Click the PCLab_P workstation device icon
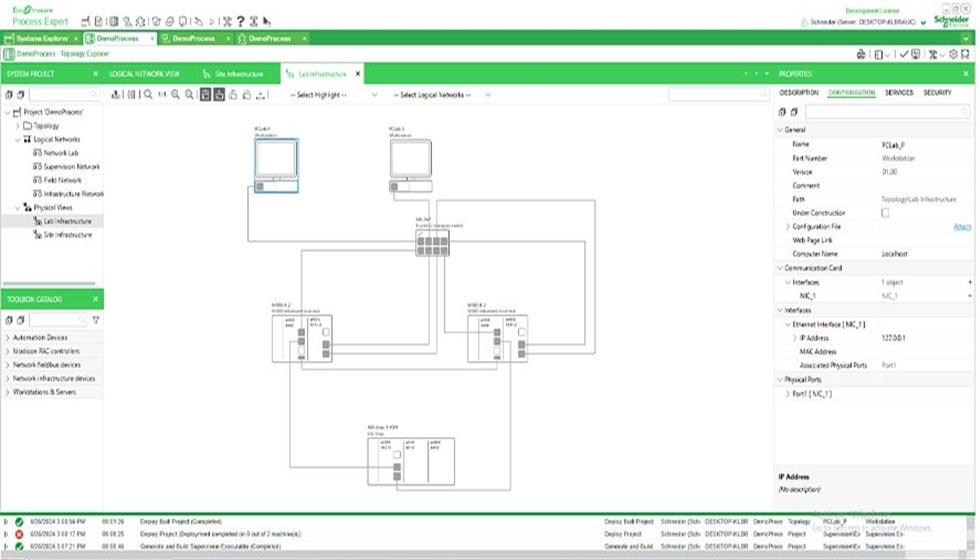This screenshot has width=980, height=560. [275, 160]
